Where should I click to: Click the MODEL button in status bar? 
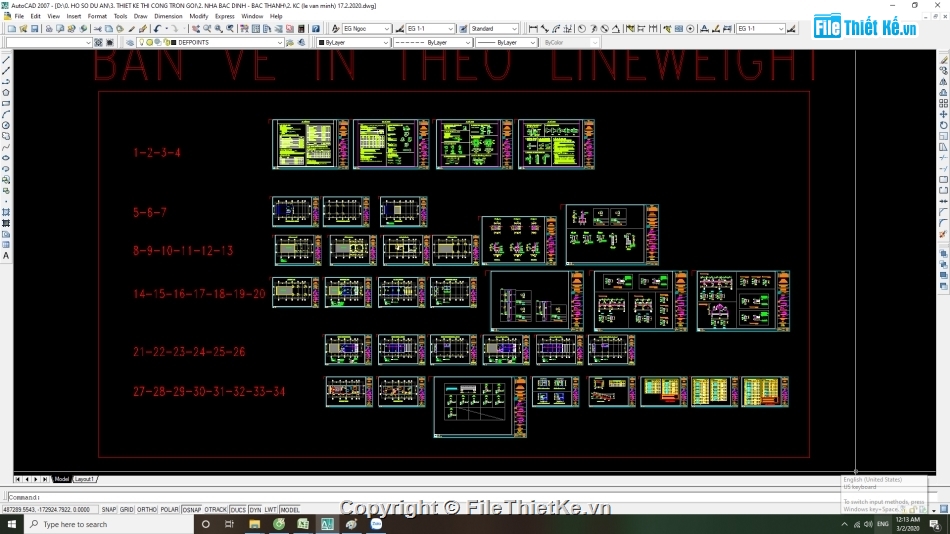[x=290, y=510]
